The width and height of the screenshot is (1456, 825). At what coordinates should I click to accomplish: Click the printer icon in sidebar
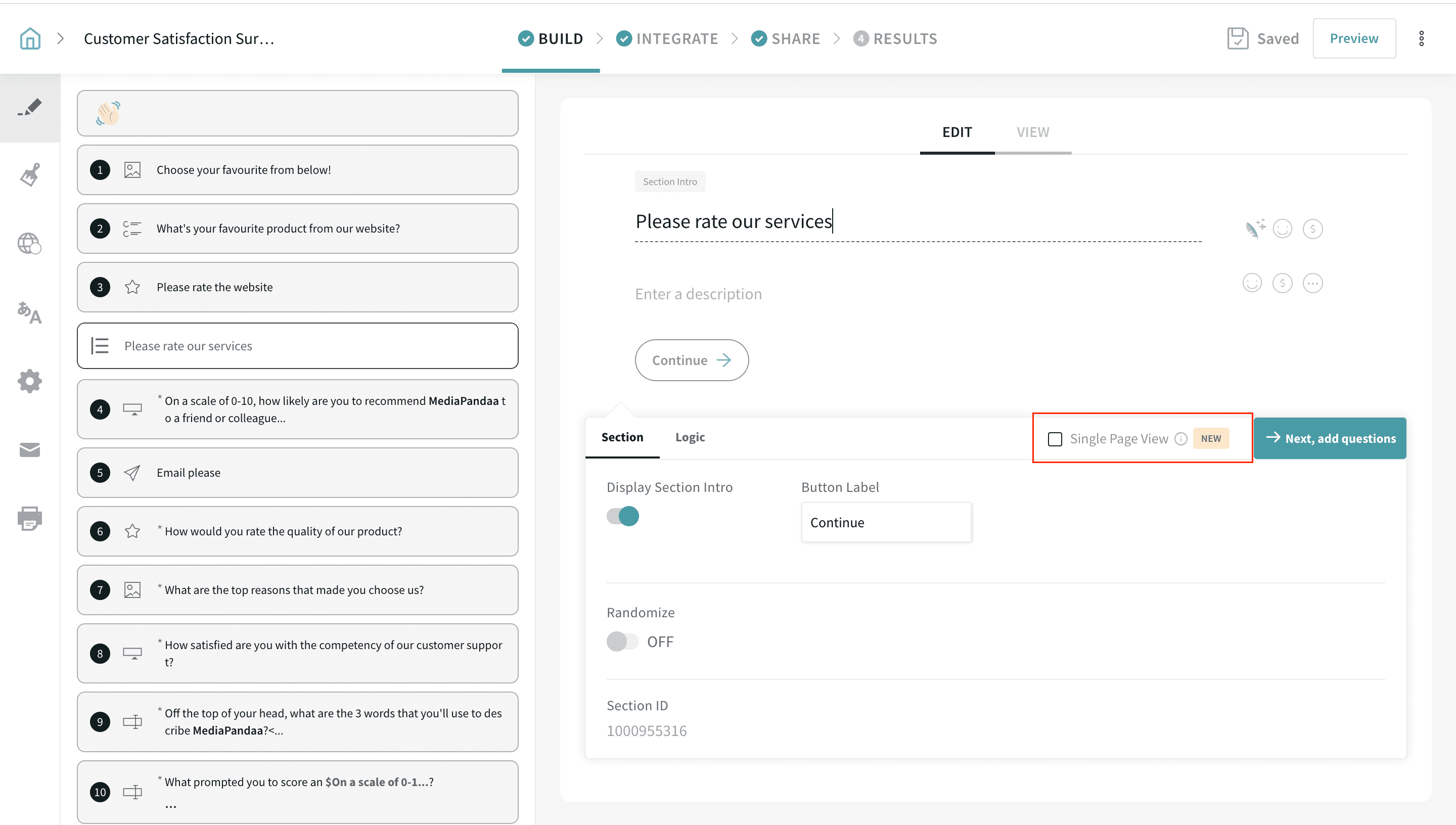click(x=30, y=519)
